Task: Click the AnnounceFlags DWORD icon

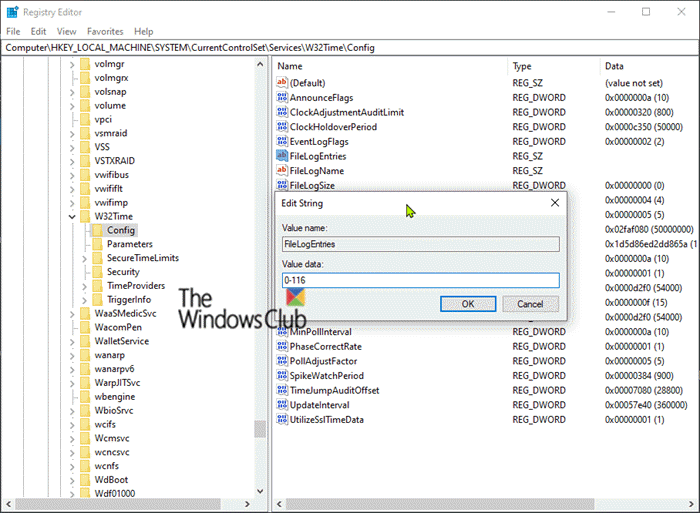Action: (282, 97)
